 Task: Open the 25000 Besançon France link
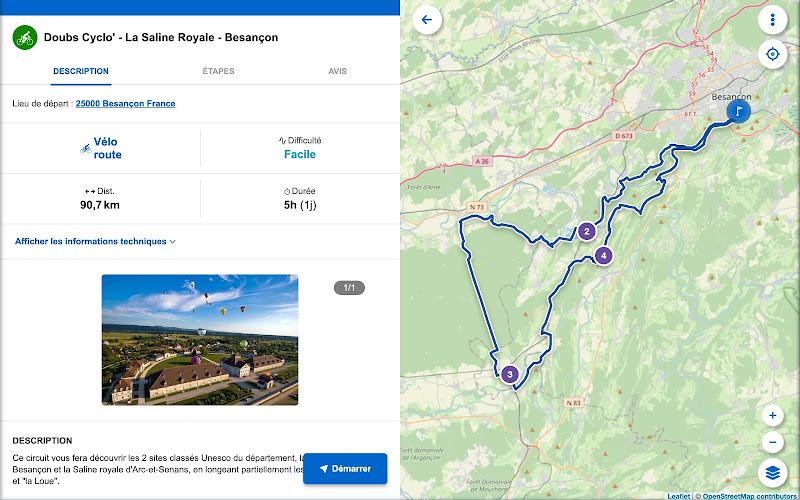click(125, 104)
